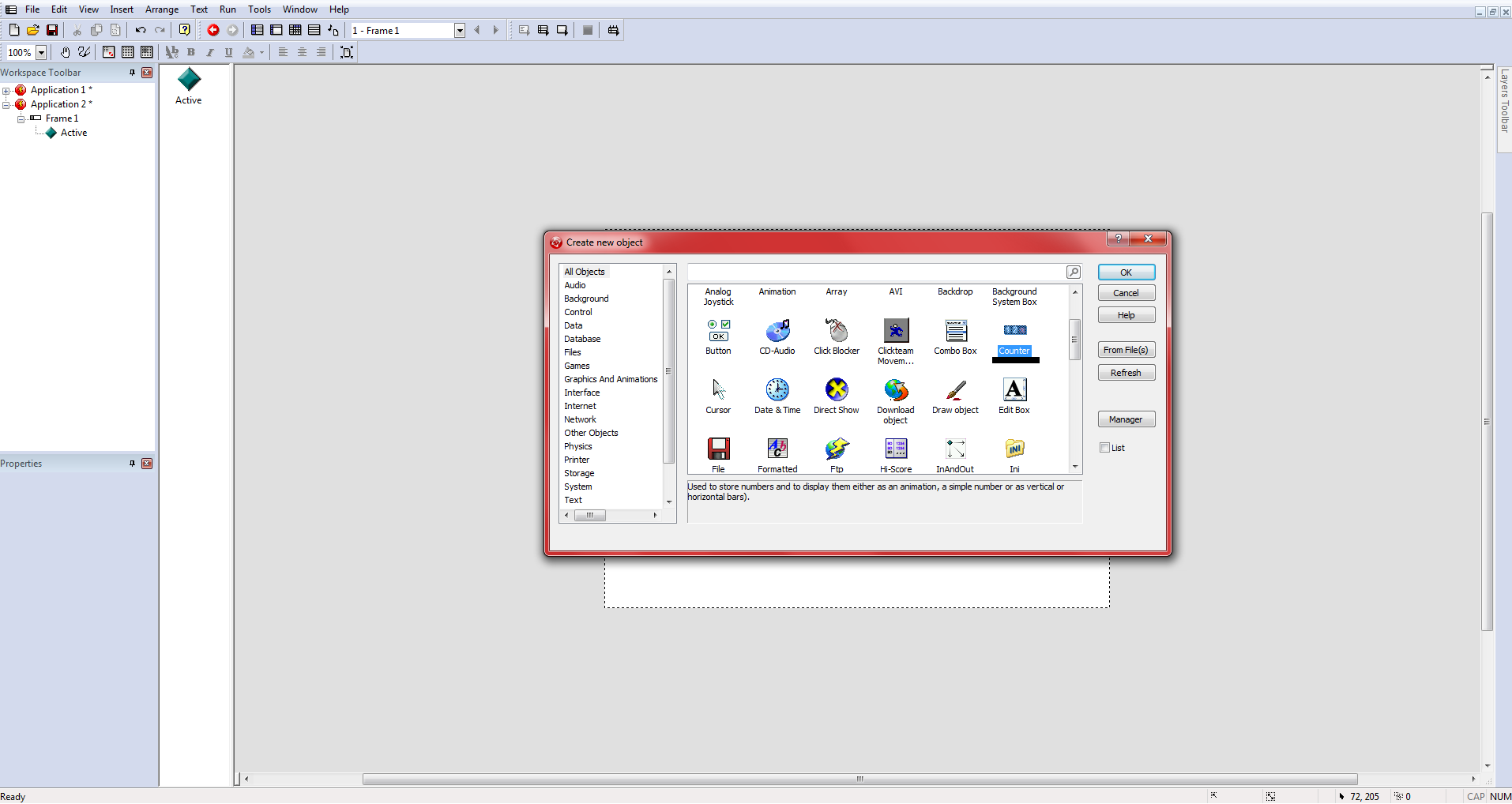Click the object grid vertical scrollbar thumb
The height and width of the screenshot is (804, 1512).
tap(1074, 340)
